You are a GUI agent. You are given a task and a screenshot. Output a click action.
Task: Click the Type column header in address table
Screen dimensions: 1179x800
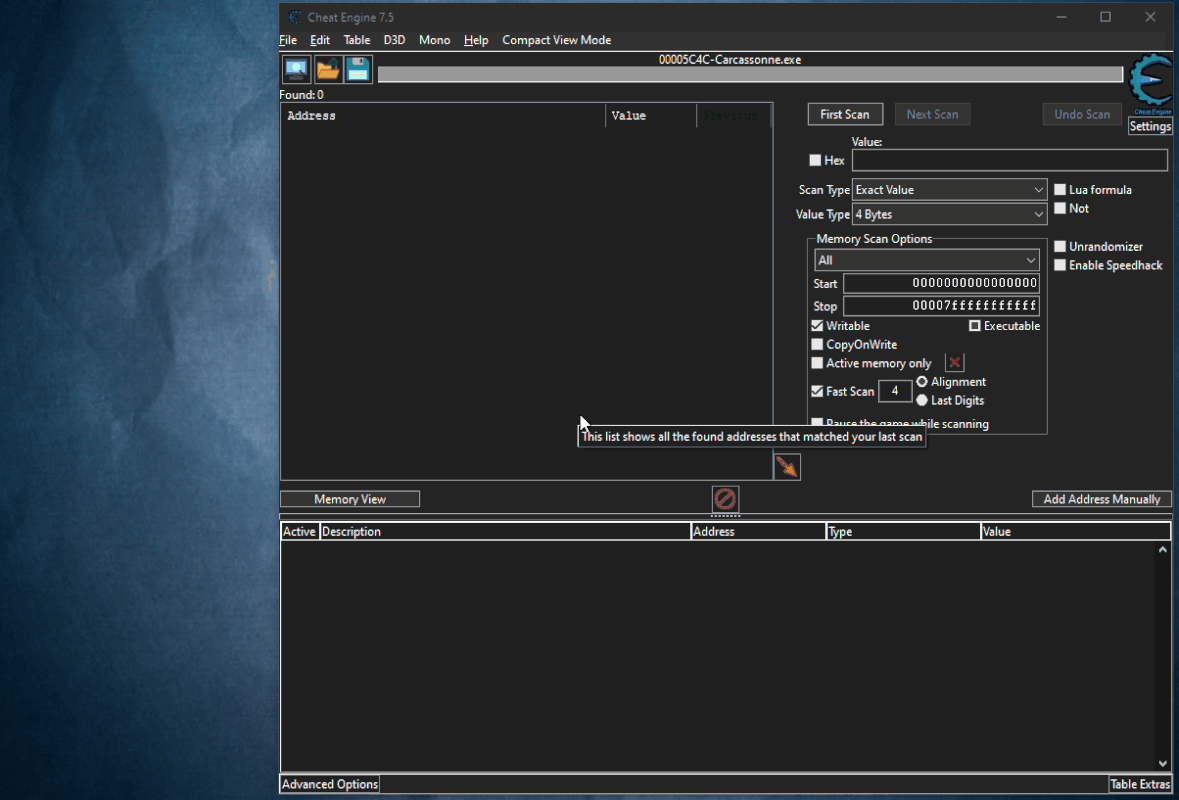click(x=903, y=532)
